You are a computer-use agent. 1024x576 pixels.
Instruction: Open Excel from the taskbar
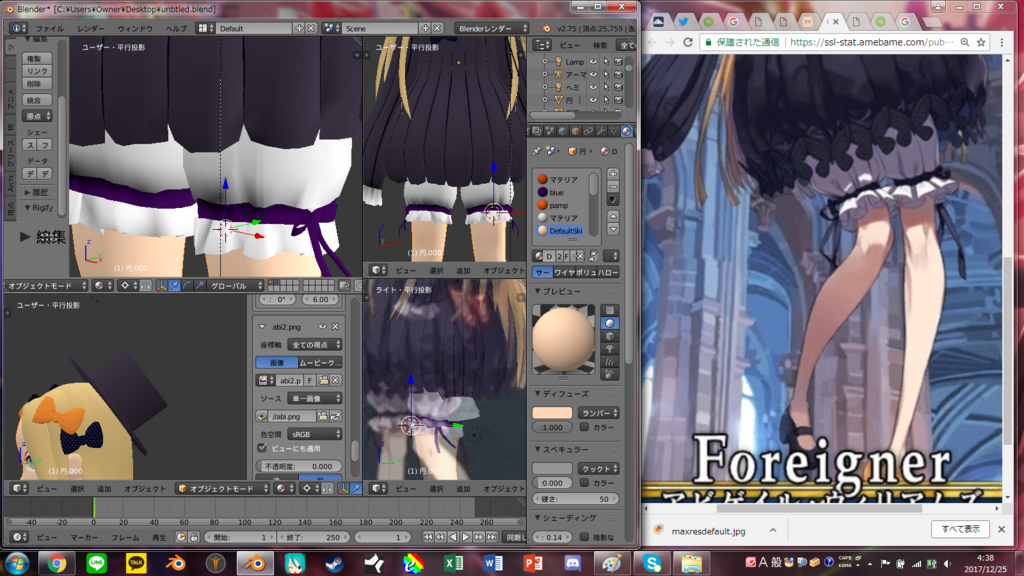click(454, 563)
